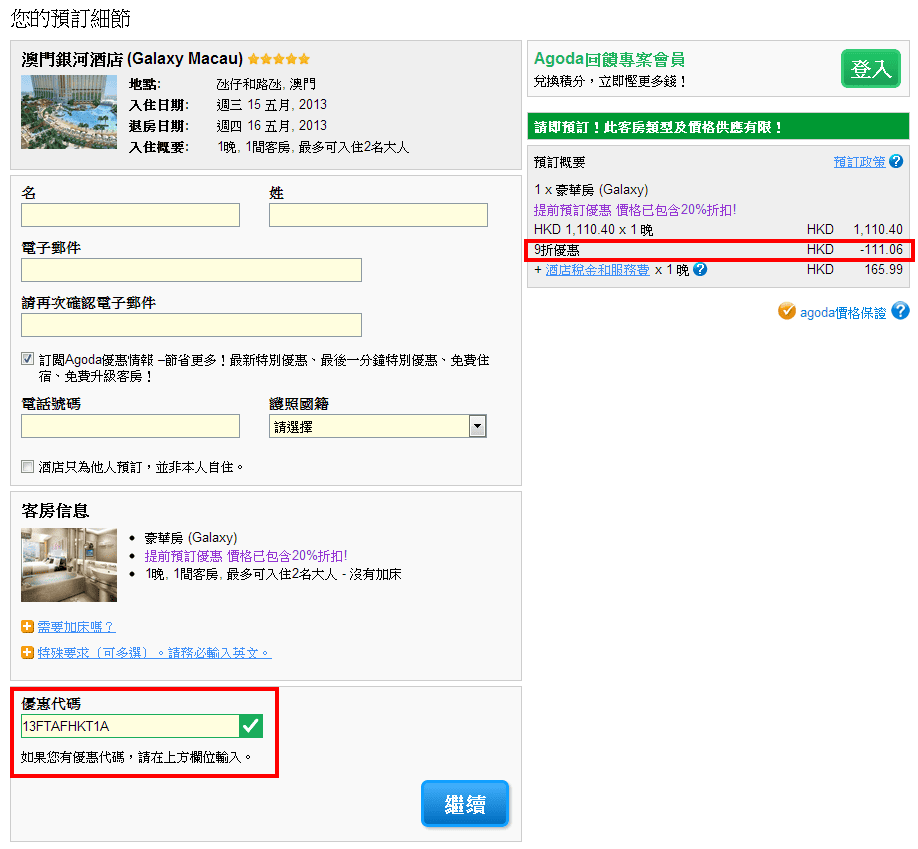
Task: Click the plus icon next to 需要加床嗎
Action: tap(28, 627)
